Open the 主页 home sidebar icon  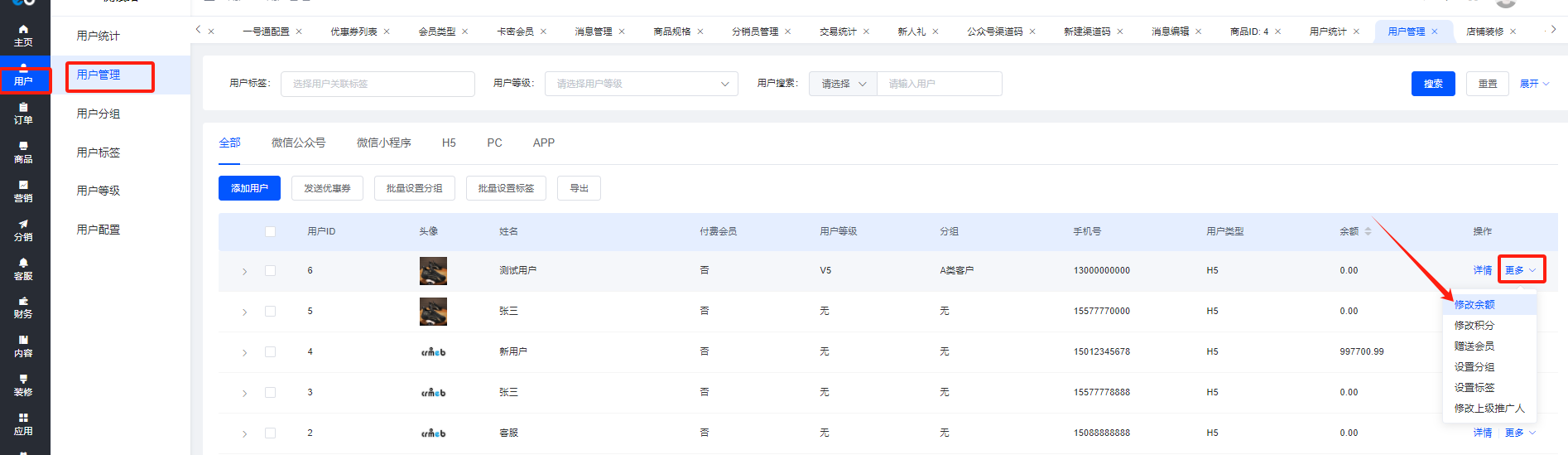23,35
